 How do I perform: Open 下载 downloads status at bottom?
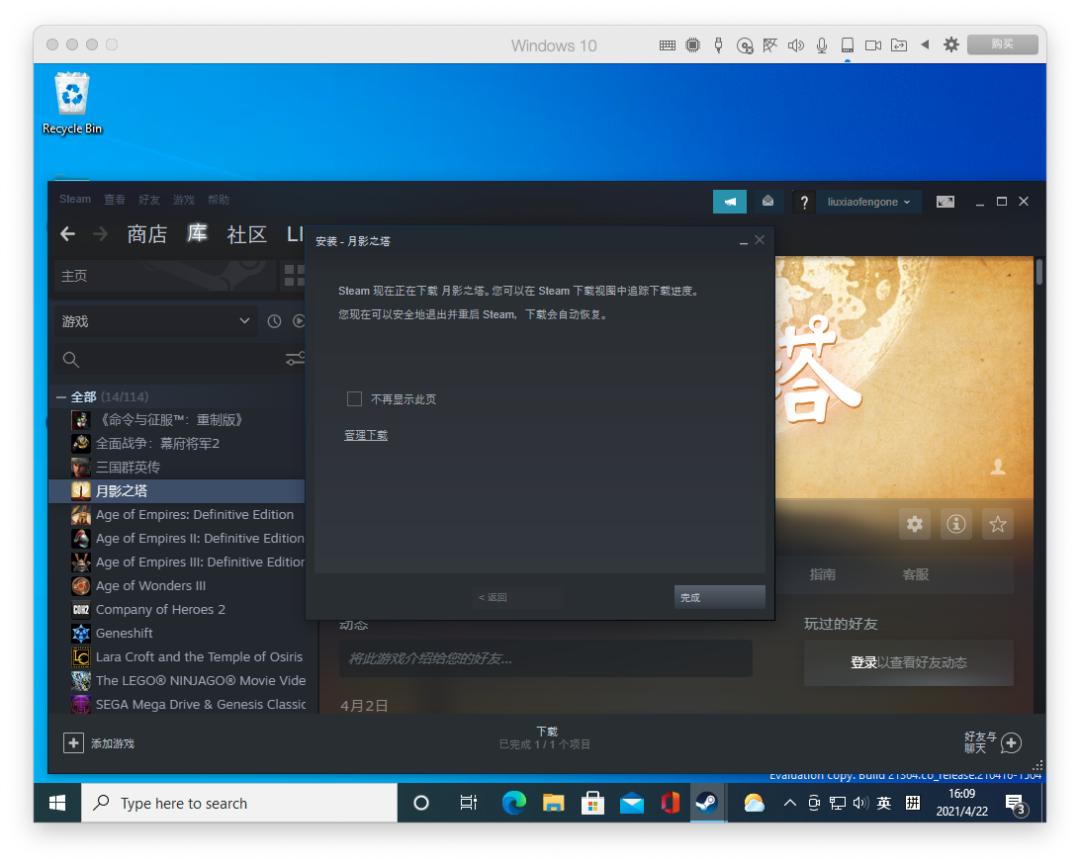click(x=545, y=737)
